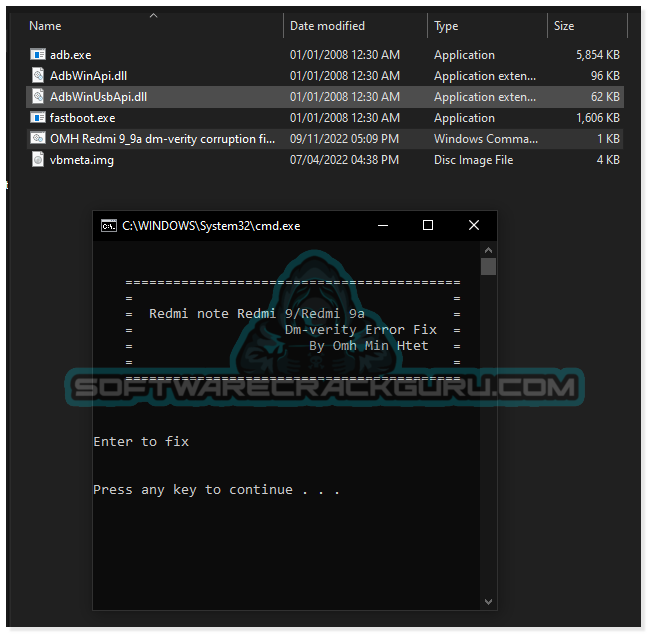Click the cmd.exe scrollbar up arrow
Screen dimensions: 648x634
click(x=488, y=250)
